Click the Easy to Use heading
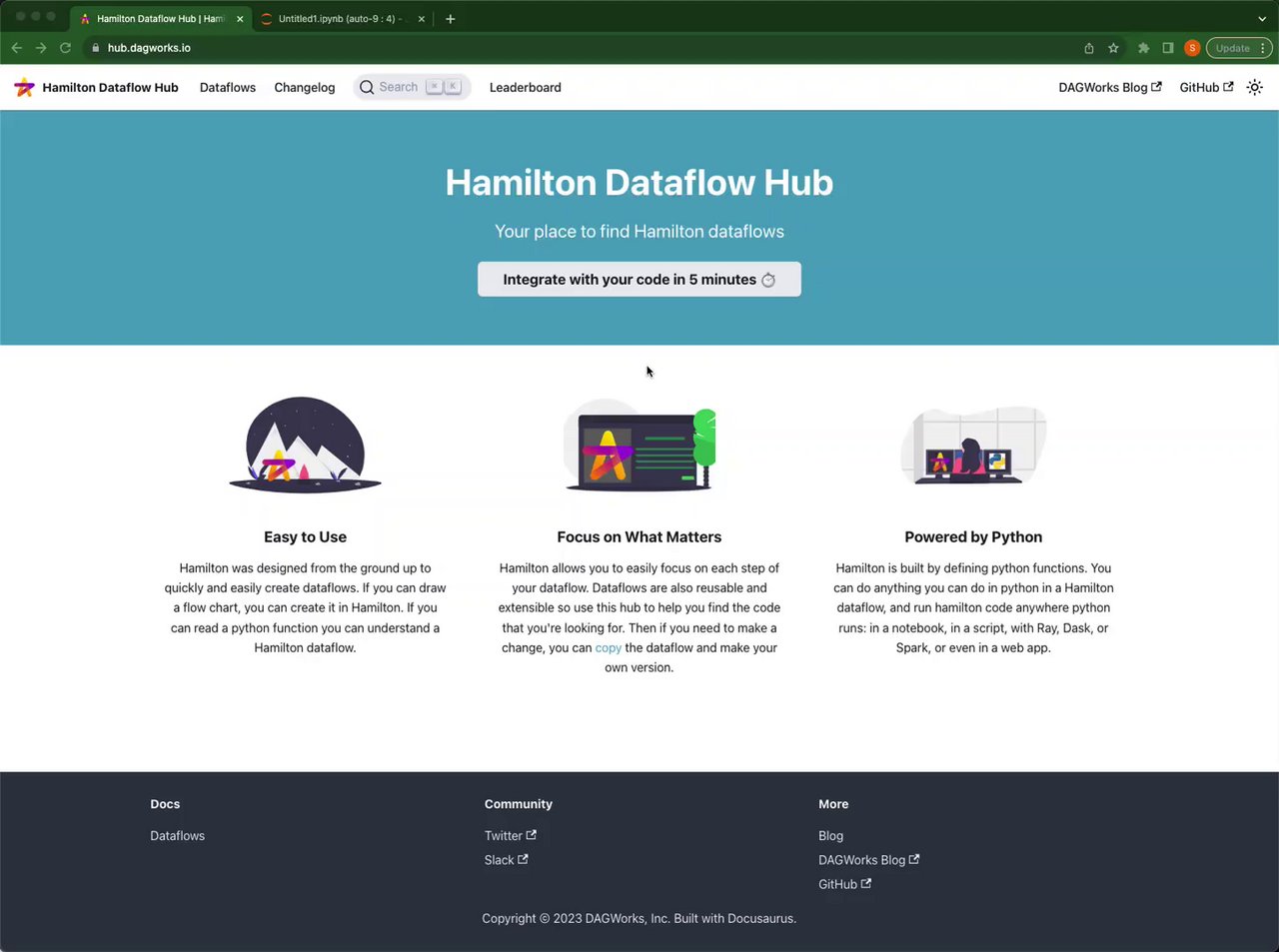1279x952 pixels. [305, 537]
